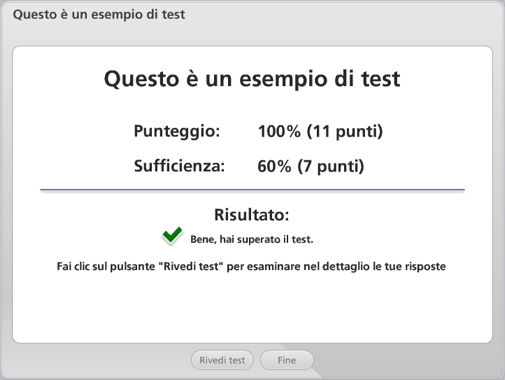Click the (7 punti) threshold points text
This screenshot has height=380, width=505.
[x=331, y=166]
